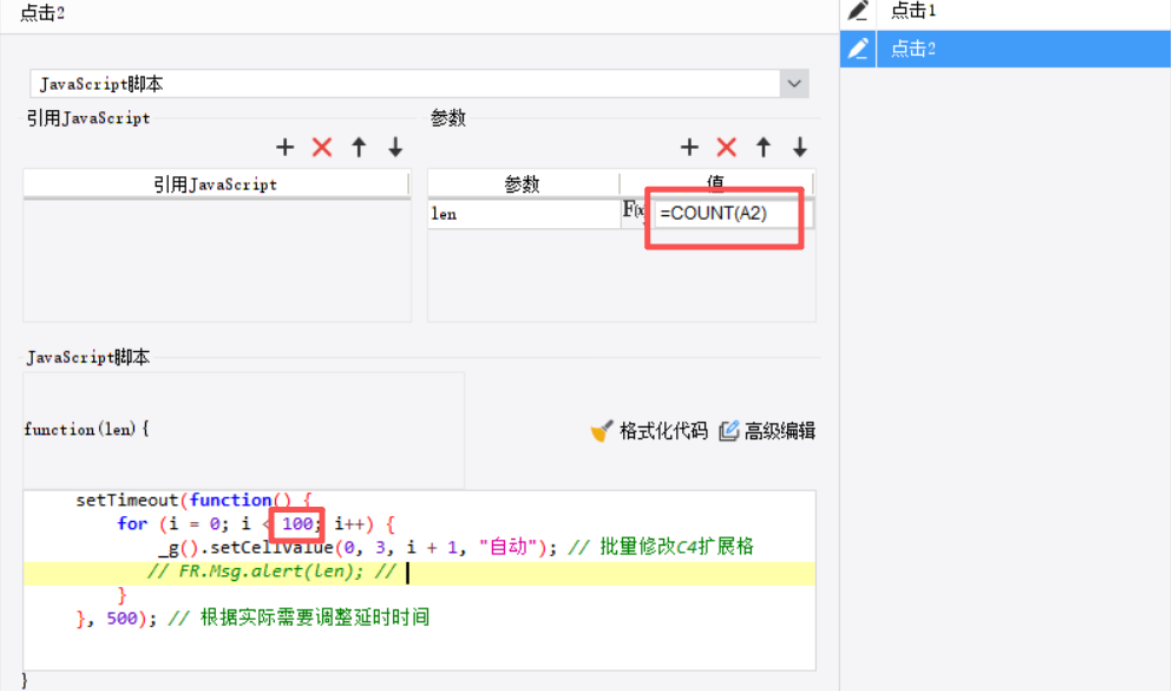Open formula editor F(x) for len parameter
Viewport: 1171px width, 691px height.
[634, 211]
